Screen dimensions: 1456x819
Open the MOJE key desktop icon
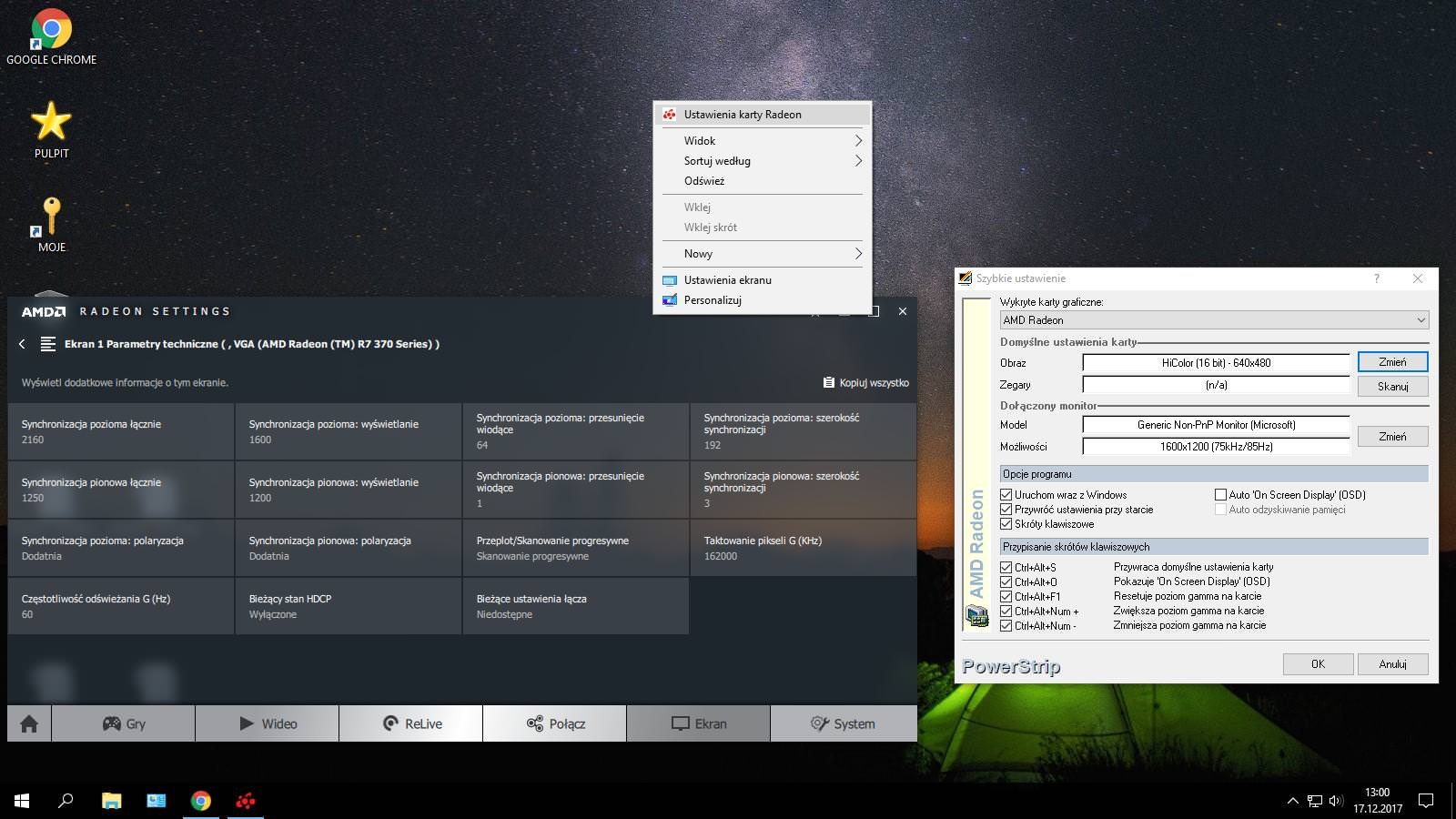(x=51, y=225)
